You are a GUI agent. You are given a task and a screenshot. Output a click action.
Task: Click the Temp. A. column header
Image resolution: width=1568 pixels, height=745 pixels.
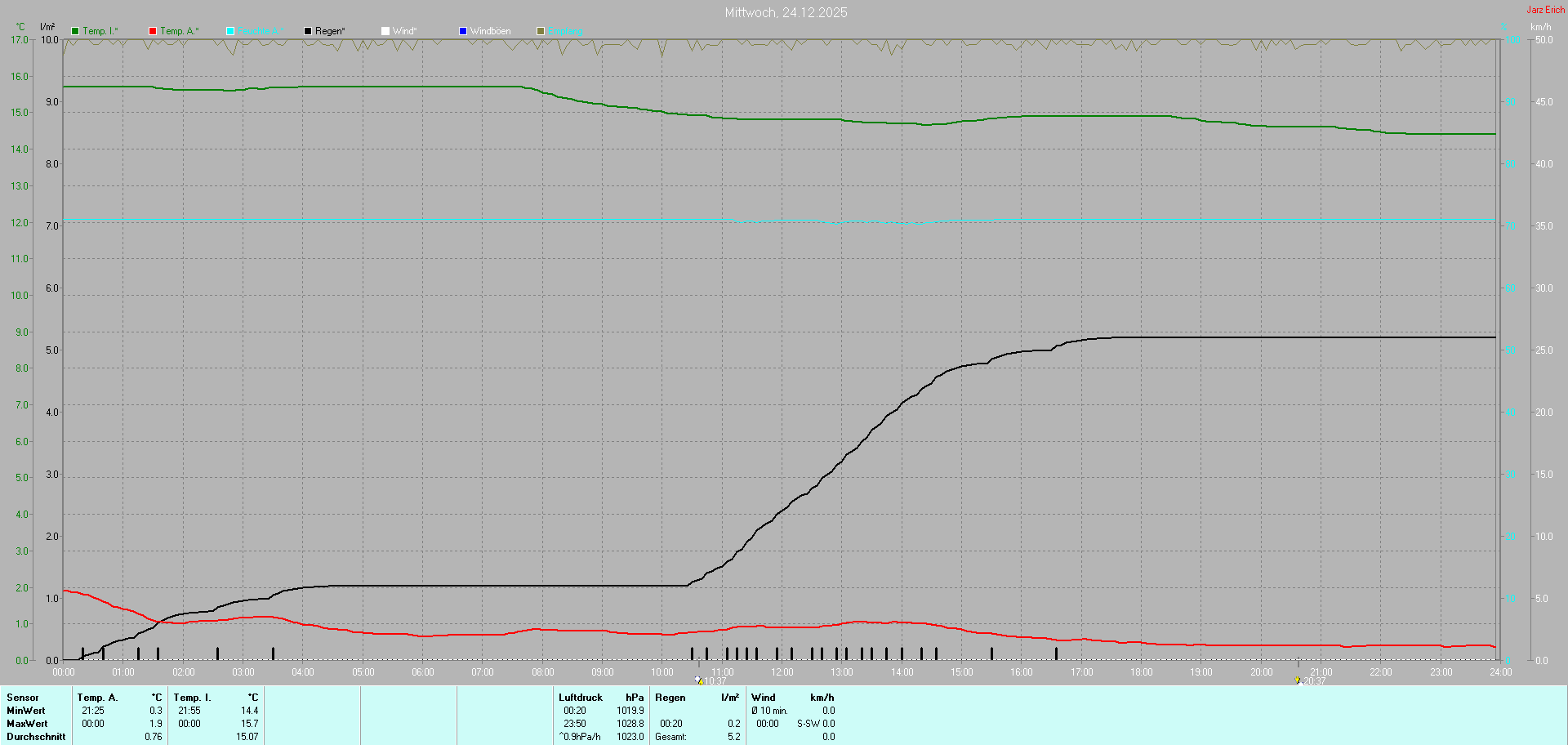[x=97, y=698]
